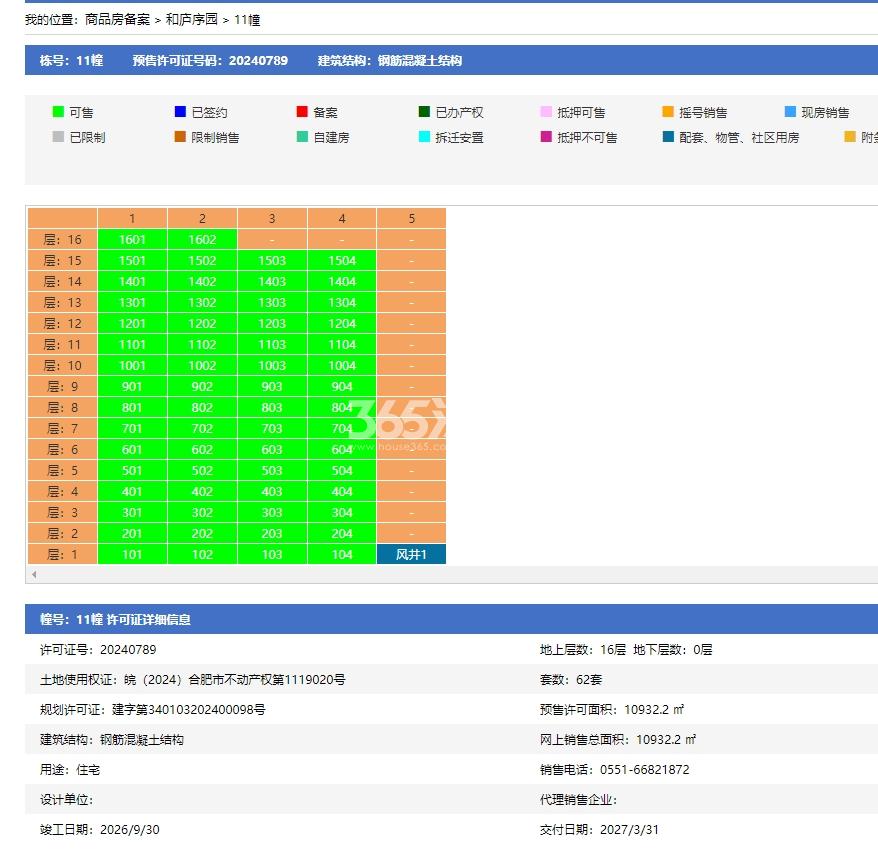Click the 地上层数: 16层 text
Screen dimensions: 878x850
pos(583,650)
